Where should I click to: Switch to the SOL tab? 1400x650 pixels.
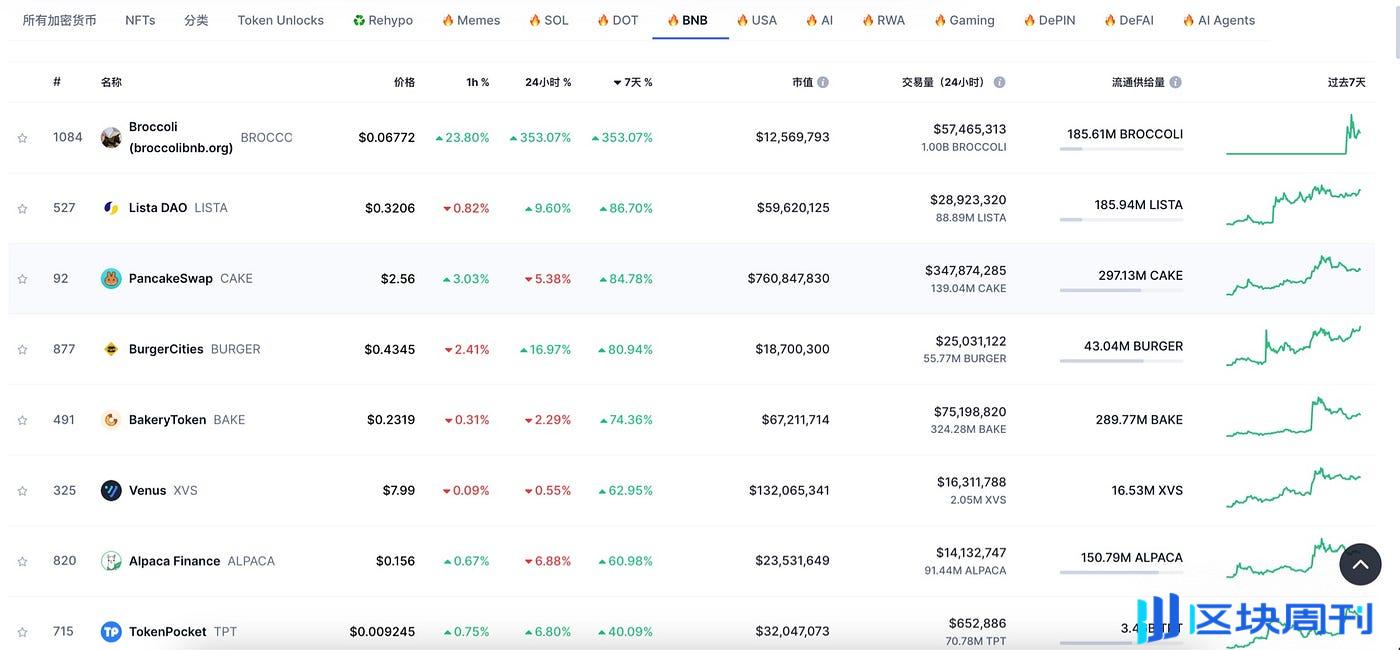[548, 20]
